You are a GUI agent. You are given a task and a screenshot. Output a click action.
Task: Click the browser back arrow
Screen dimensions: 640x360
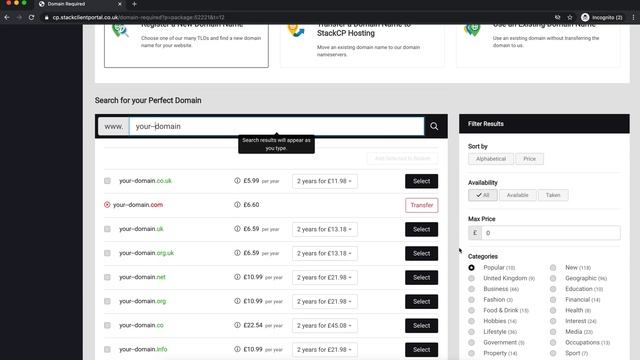(7, 17)
